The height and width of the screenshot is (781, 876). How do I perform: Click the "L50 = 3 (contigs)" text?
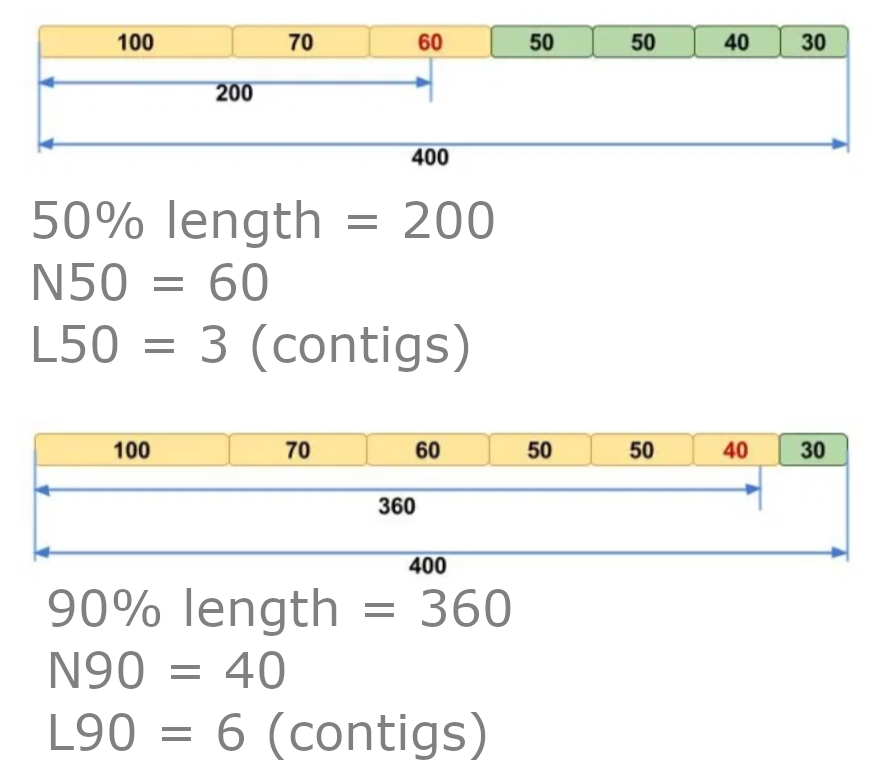pos(250,346)
